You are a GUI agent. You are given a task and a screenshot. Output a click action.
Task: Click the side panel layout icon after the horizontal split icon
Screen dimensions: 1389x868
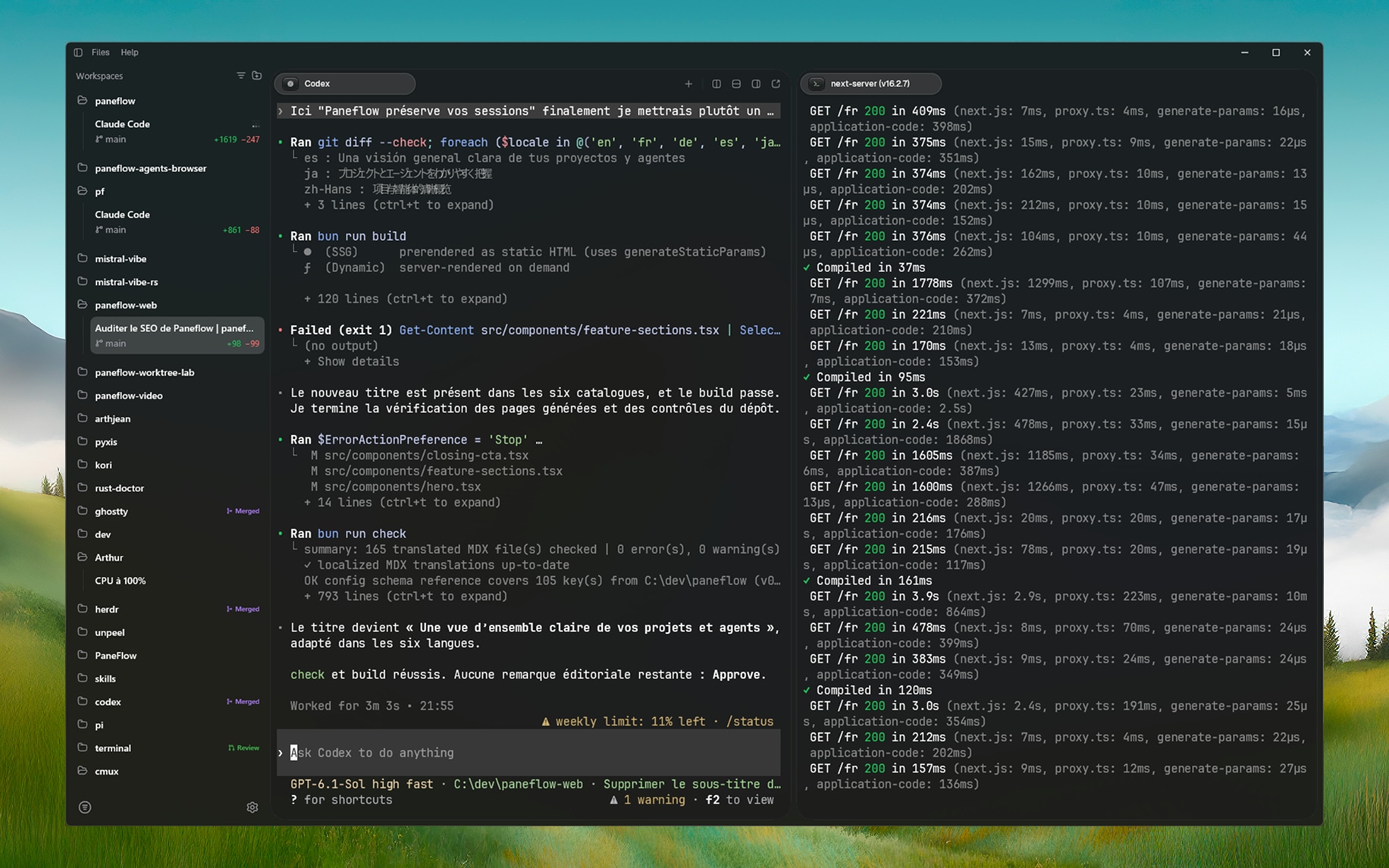(756, 83)
